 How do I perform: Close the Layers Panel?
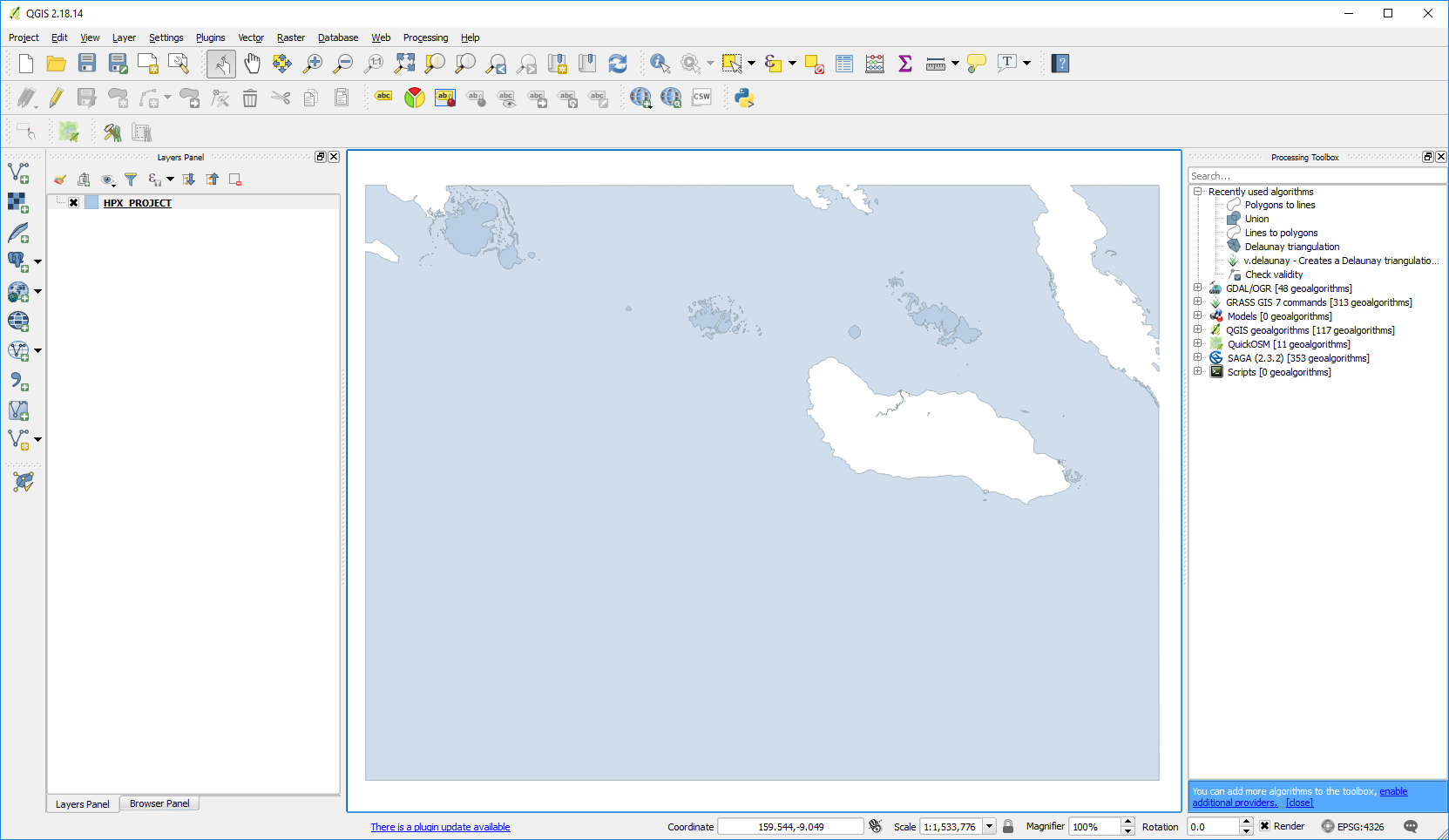pos(334,157)
